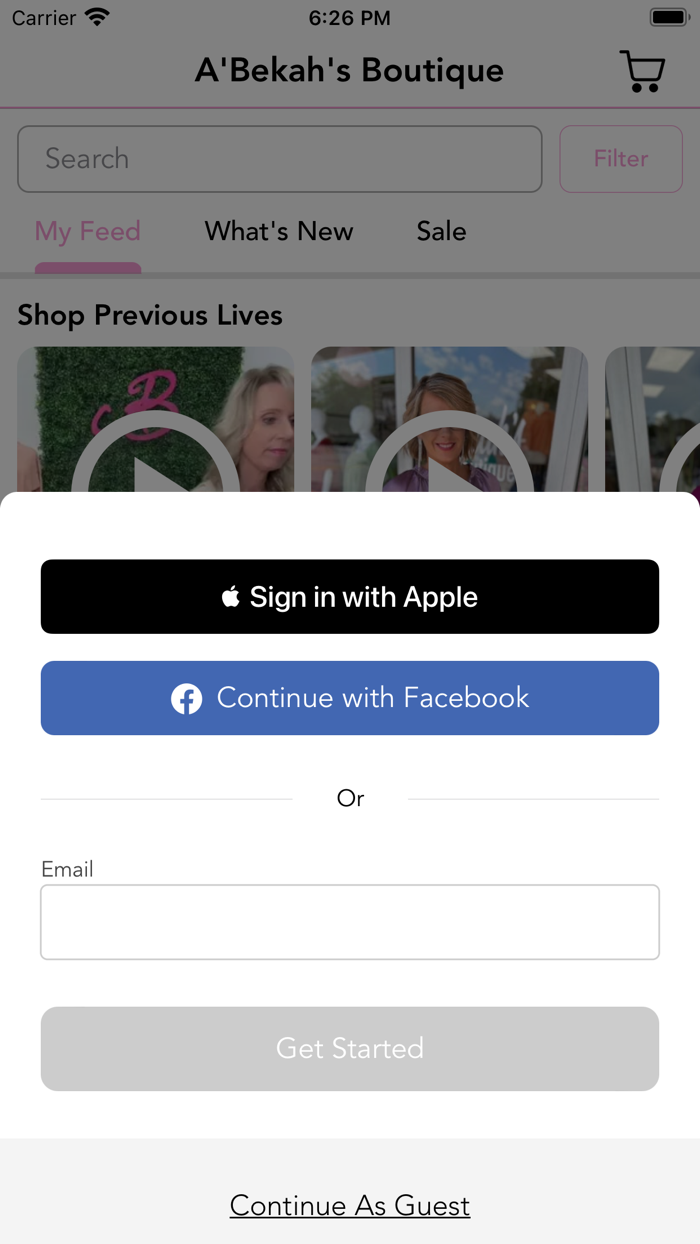Open the third live video thumbnail at edge
Image resolution: width=700 pixels, height=1244 pixels.
[x=653, y=420]
